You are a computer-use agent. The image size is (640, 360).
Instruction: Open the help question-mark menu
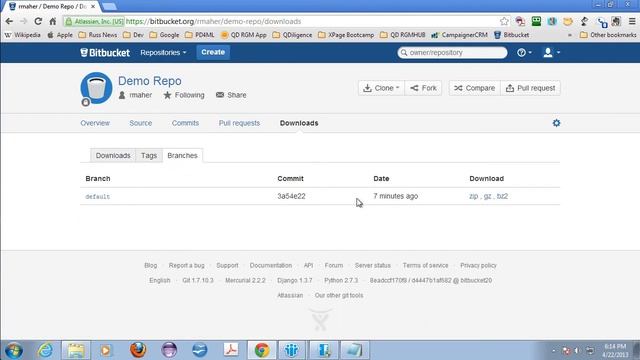(524, 53)
